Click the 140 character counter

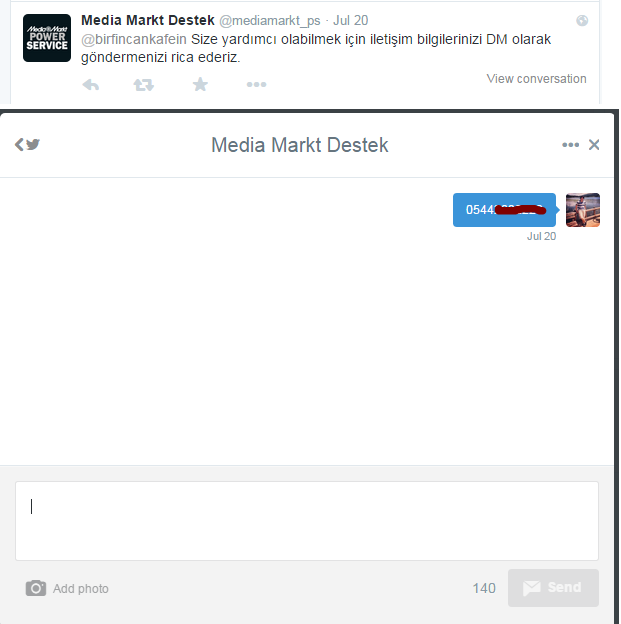point(484,588)
